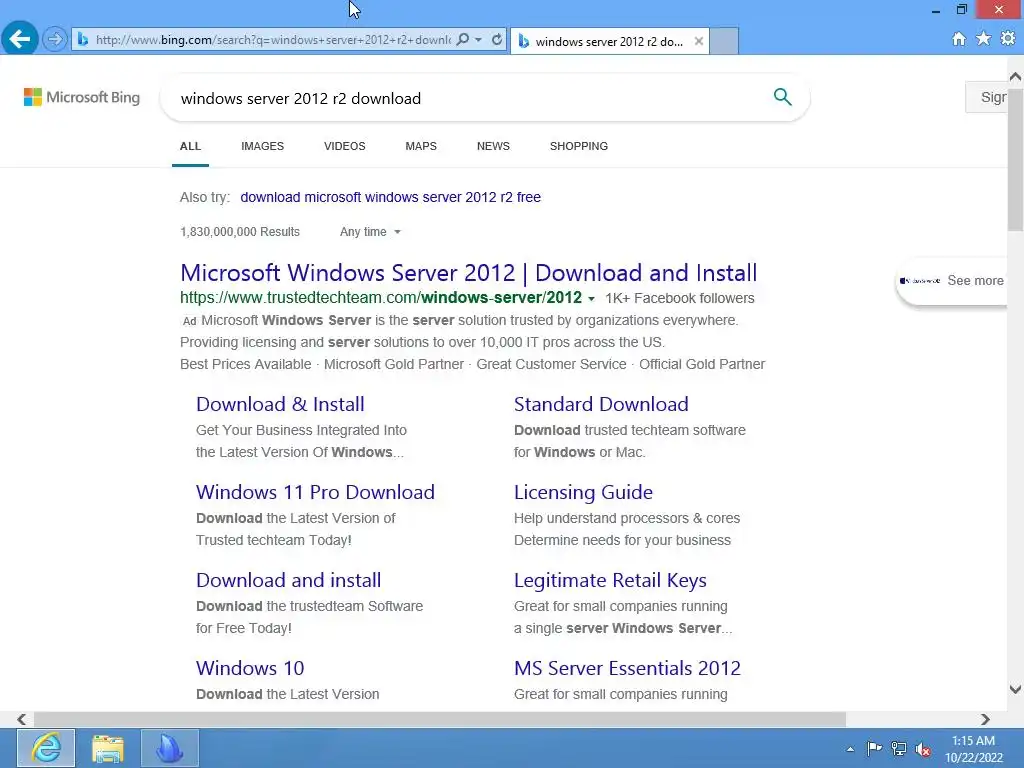Click the vertical scrollbar up arrow
The image size is (1024, 768).
[1015, 76]
